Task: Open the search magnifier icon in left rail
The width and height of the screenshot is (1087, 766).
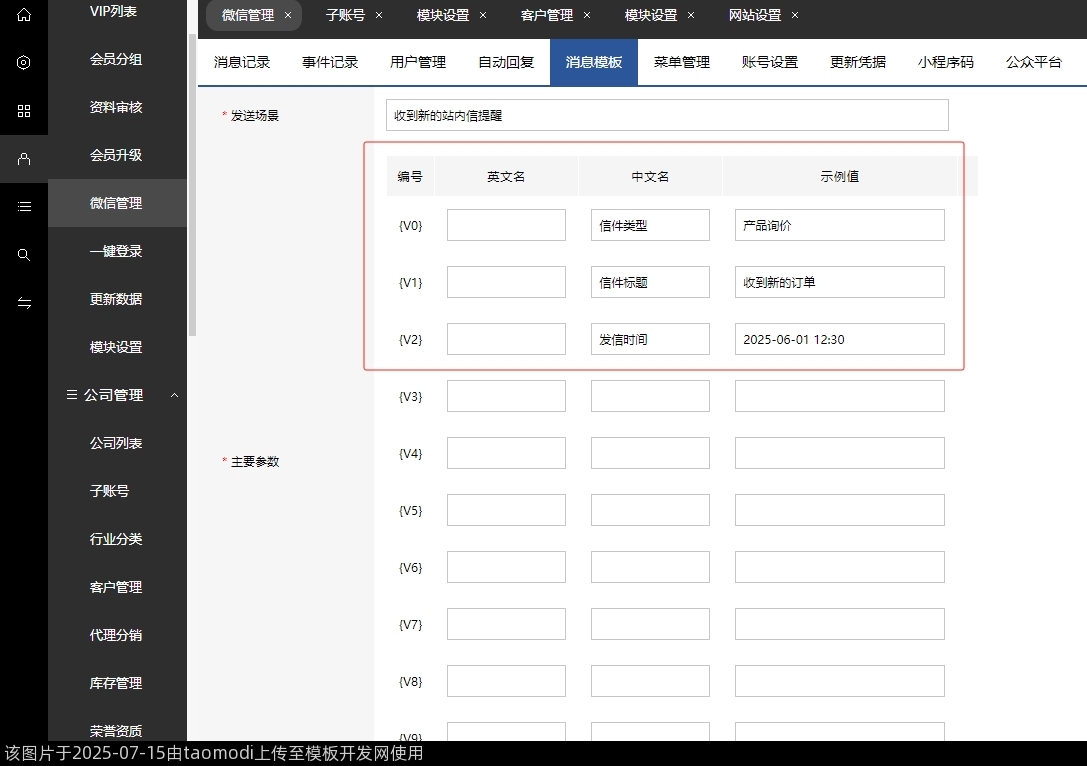Action: point(24,255)
